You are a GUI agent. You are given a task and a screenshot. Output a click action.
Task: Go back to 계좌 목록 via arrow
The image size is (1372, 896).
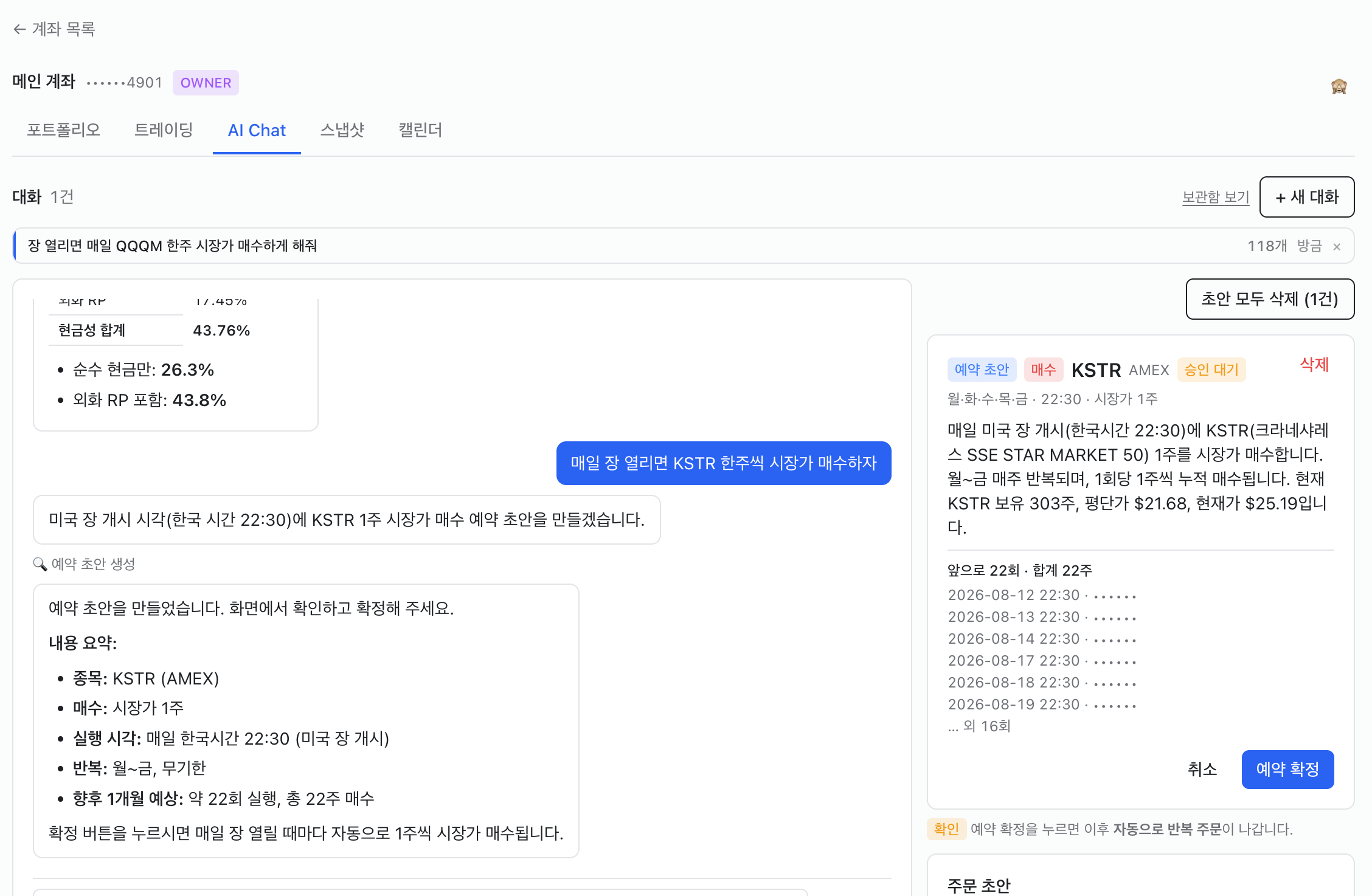[19, 29]
